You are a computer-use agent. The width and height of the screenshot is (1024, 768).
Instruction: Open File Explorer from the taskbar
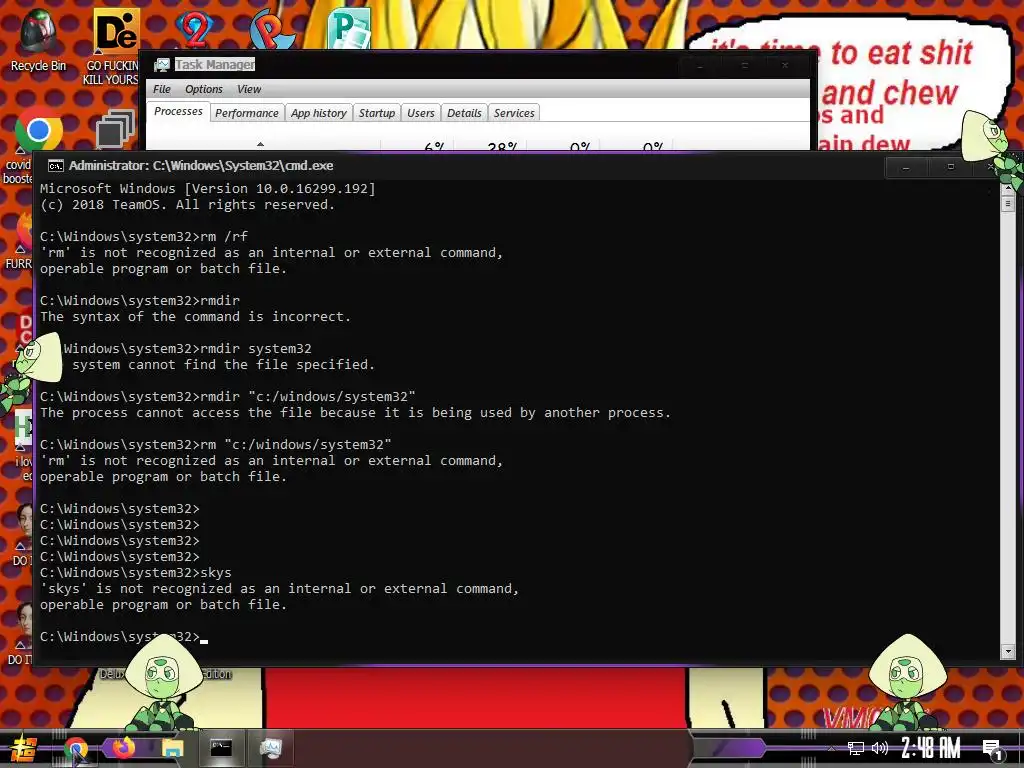[172, 748]
